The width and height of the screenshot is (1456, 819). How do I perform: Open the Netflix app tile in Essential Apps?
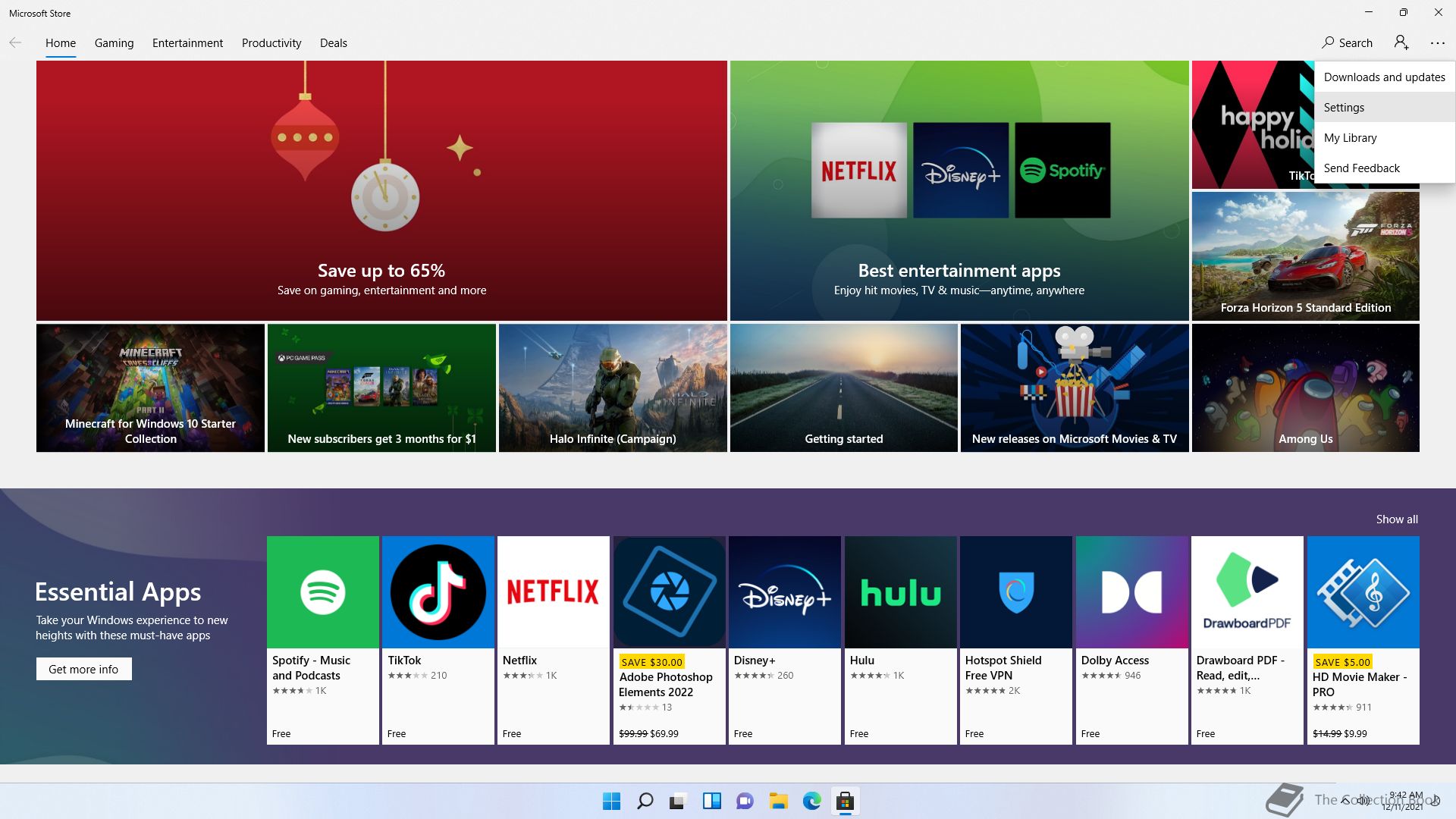point(554,640)
